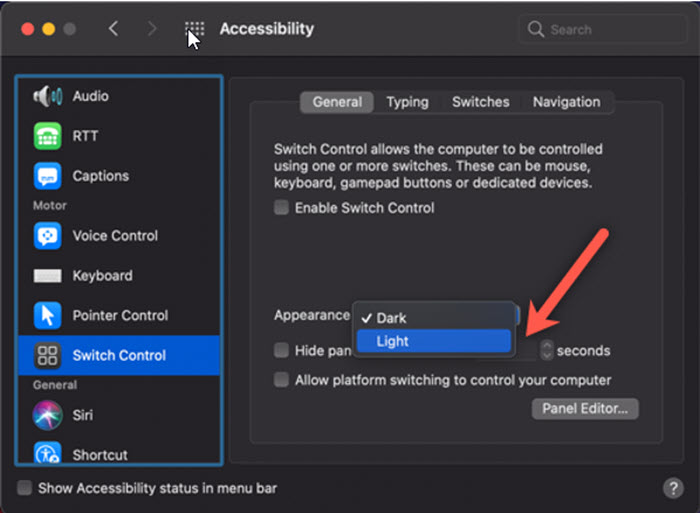The image size is (700, 513).
Task: Open Captions via its speech-bubble icon
Action: pos(47,176)
